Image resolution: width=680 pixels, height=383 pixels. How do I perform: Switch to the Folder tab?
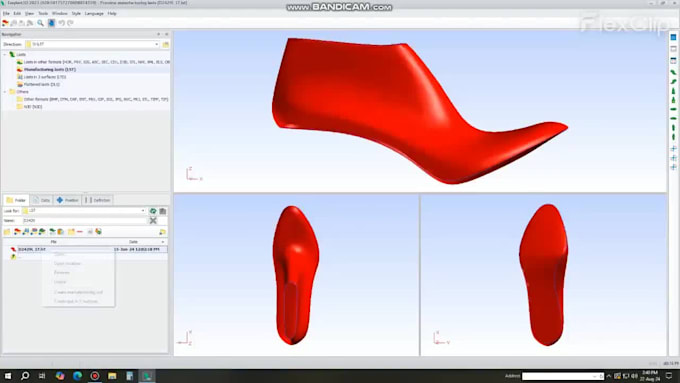click(x=16, y=200)
